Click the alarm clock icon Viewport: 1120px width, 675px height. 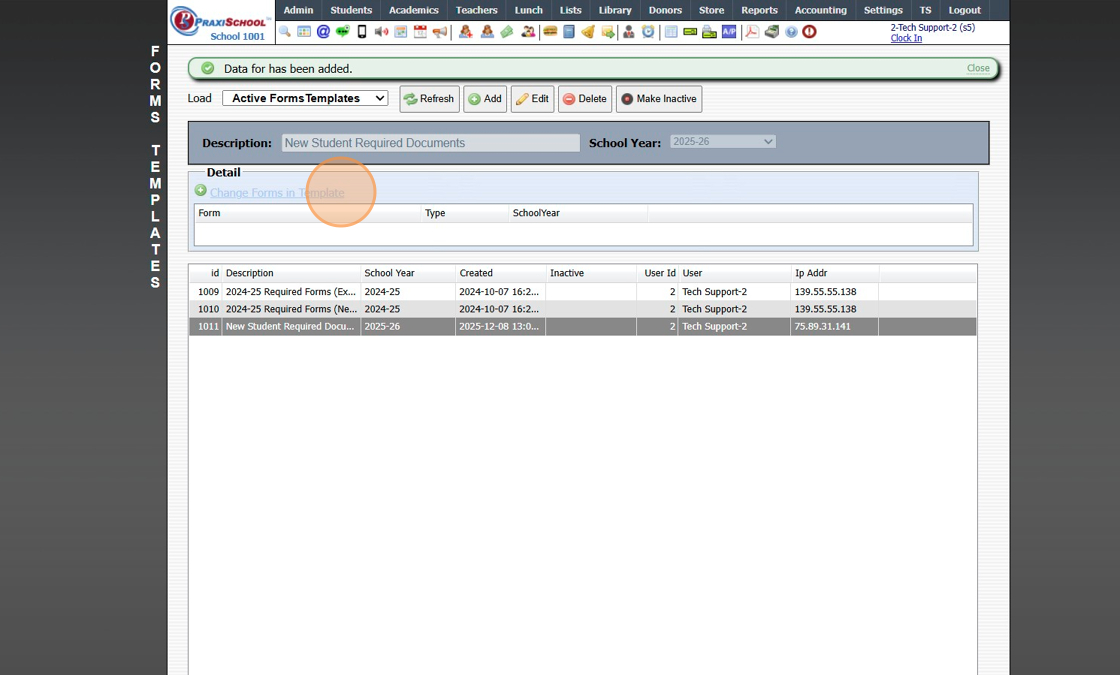(648, 31)
